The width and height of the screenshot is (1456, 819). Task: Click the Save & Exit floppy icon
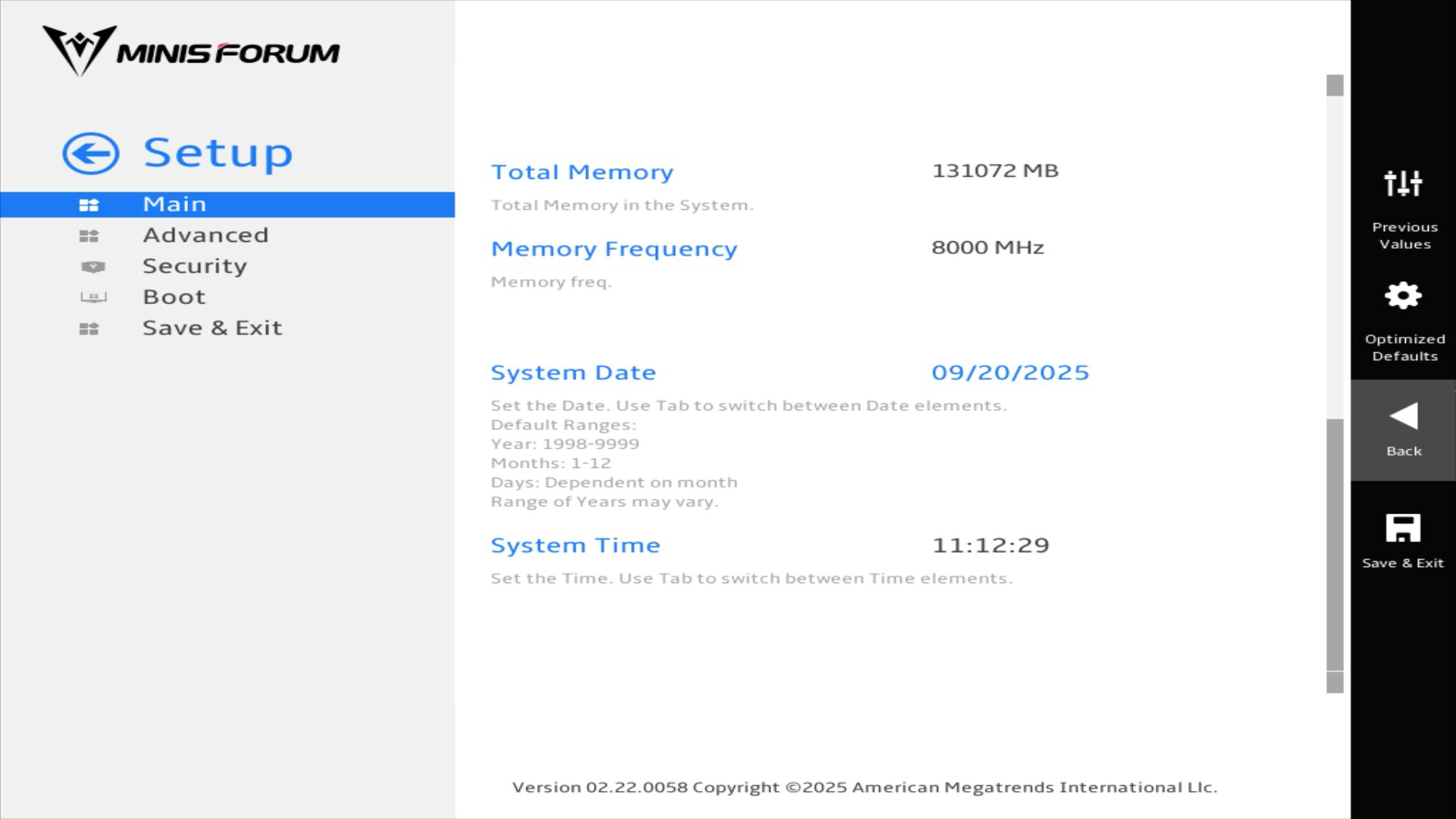click(x=1403, y=529)
